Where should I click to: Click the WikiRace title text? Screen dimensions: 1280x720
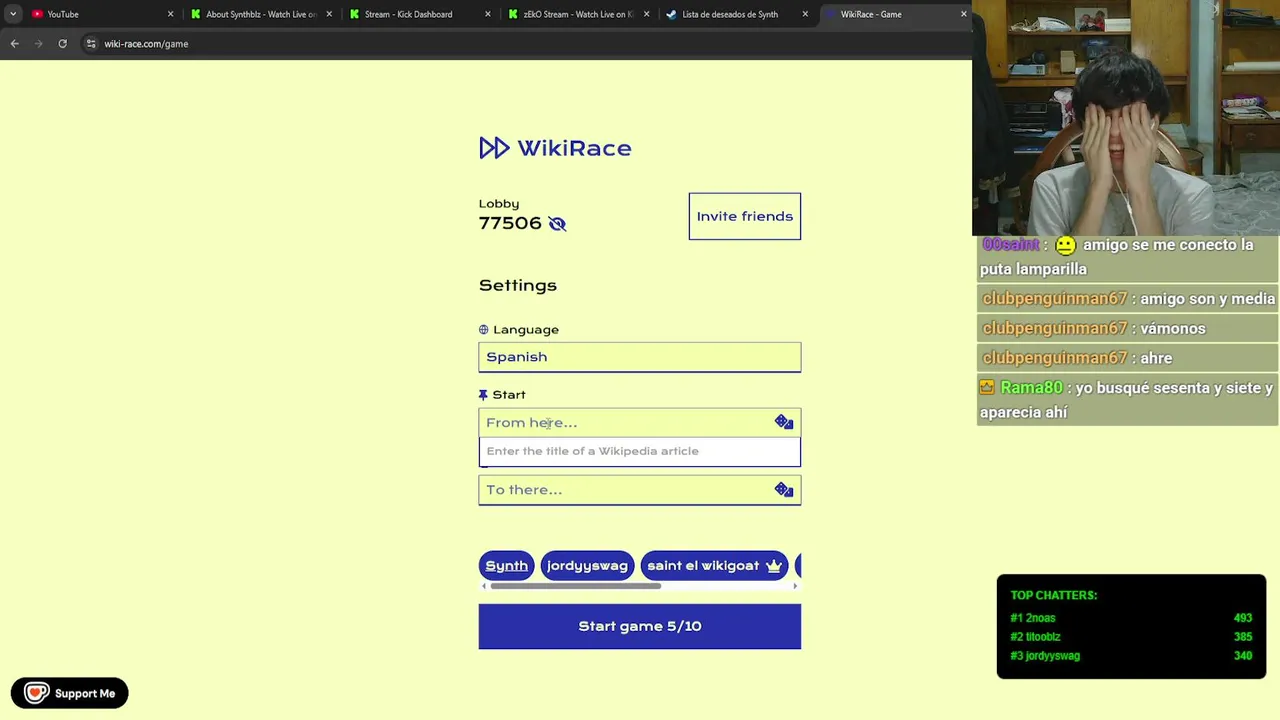point(574,148)
